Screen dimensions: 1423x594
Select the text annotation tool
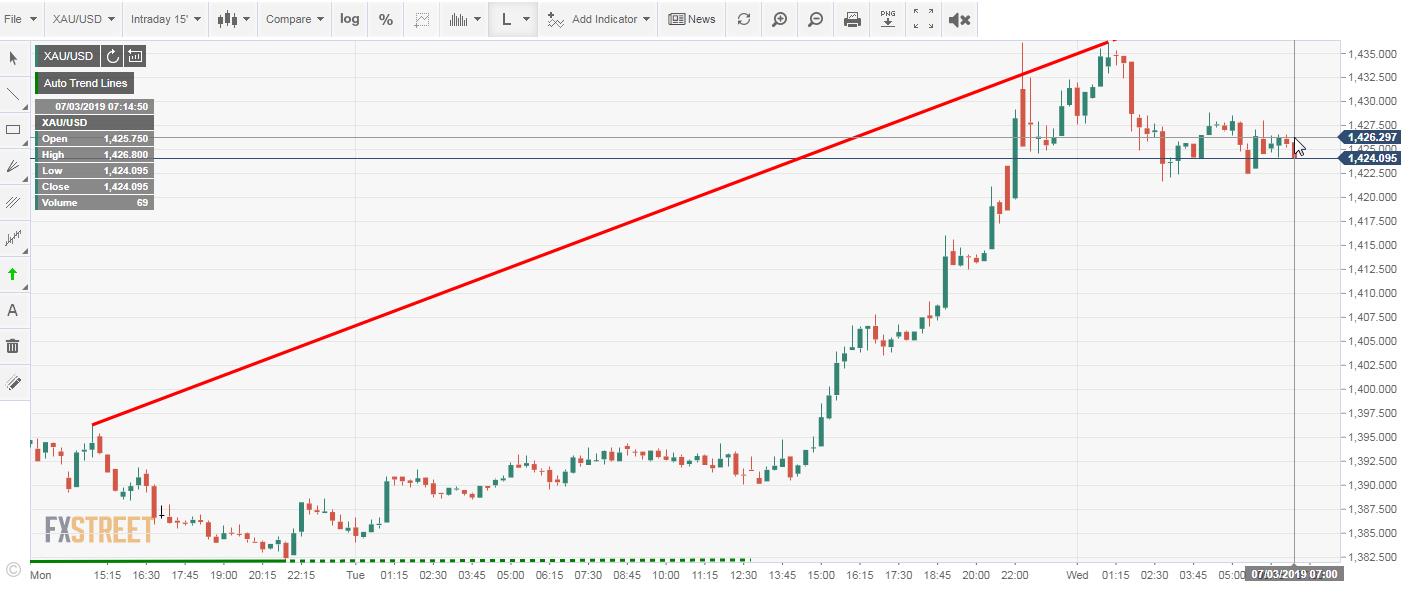click(13, 310)
